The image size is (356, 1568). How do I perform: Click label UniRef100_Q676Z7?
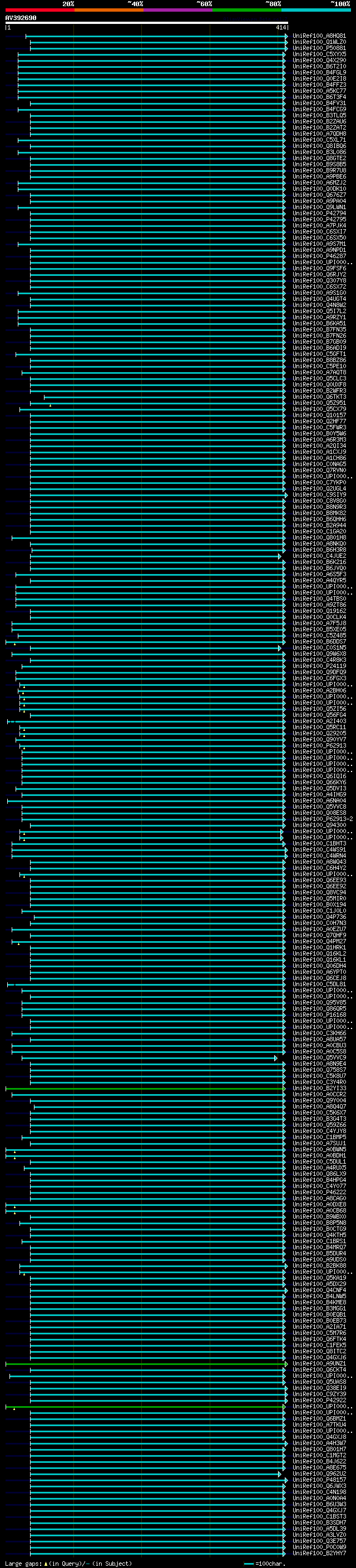(x=319, y=195)
